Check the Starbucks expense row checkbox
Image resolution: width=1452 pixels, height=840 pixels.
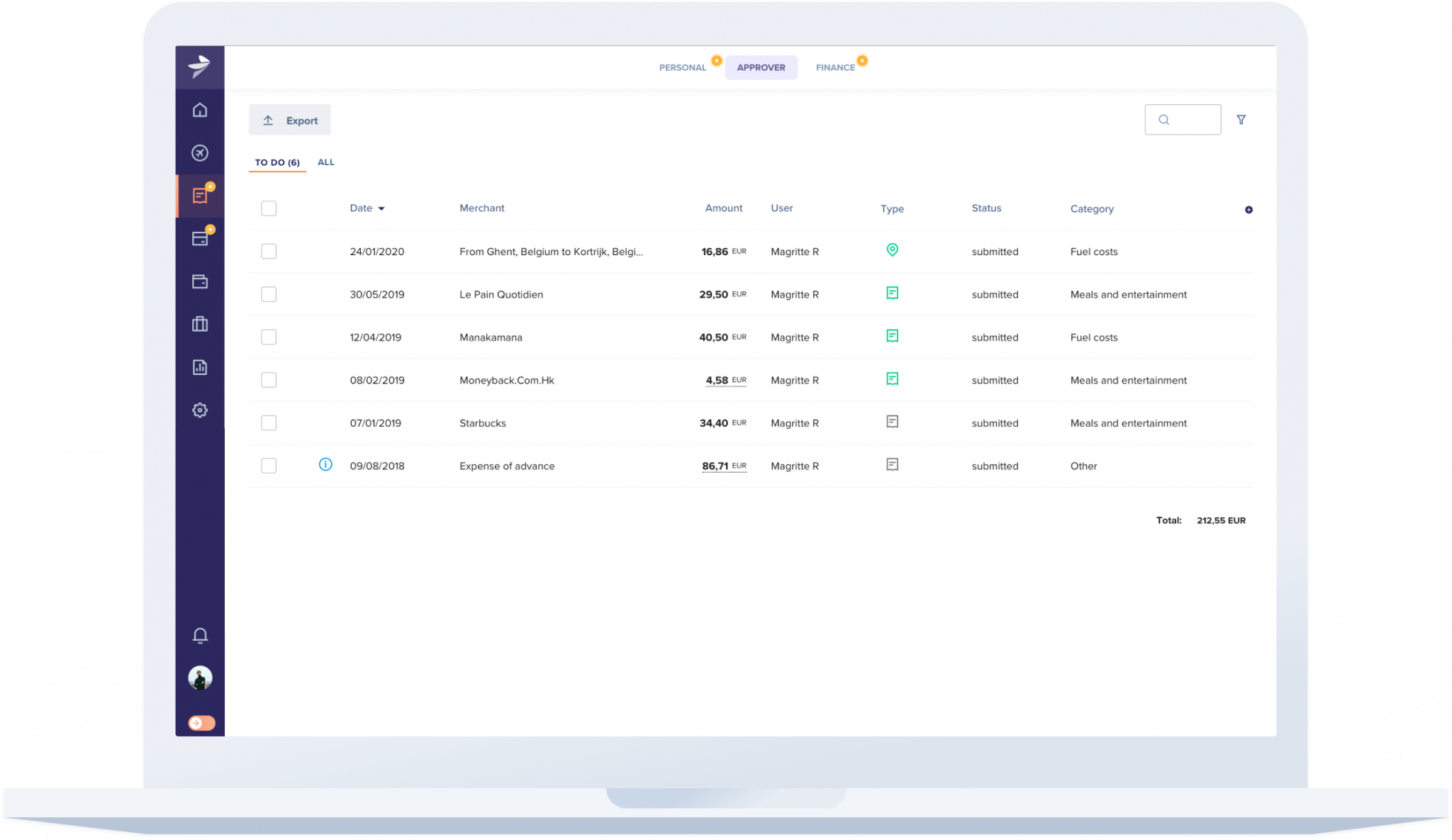[x=269, y=422]
